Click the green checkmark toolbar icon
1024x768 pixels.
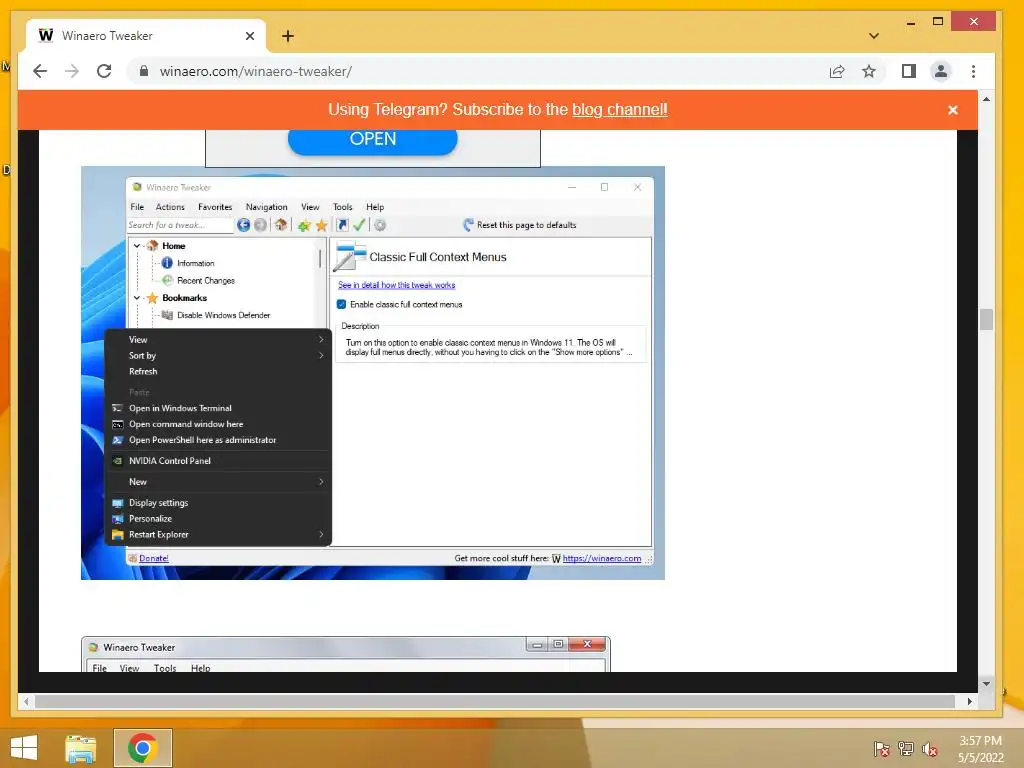(x=359, y=225)
